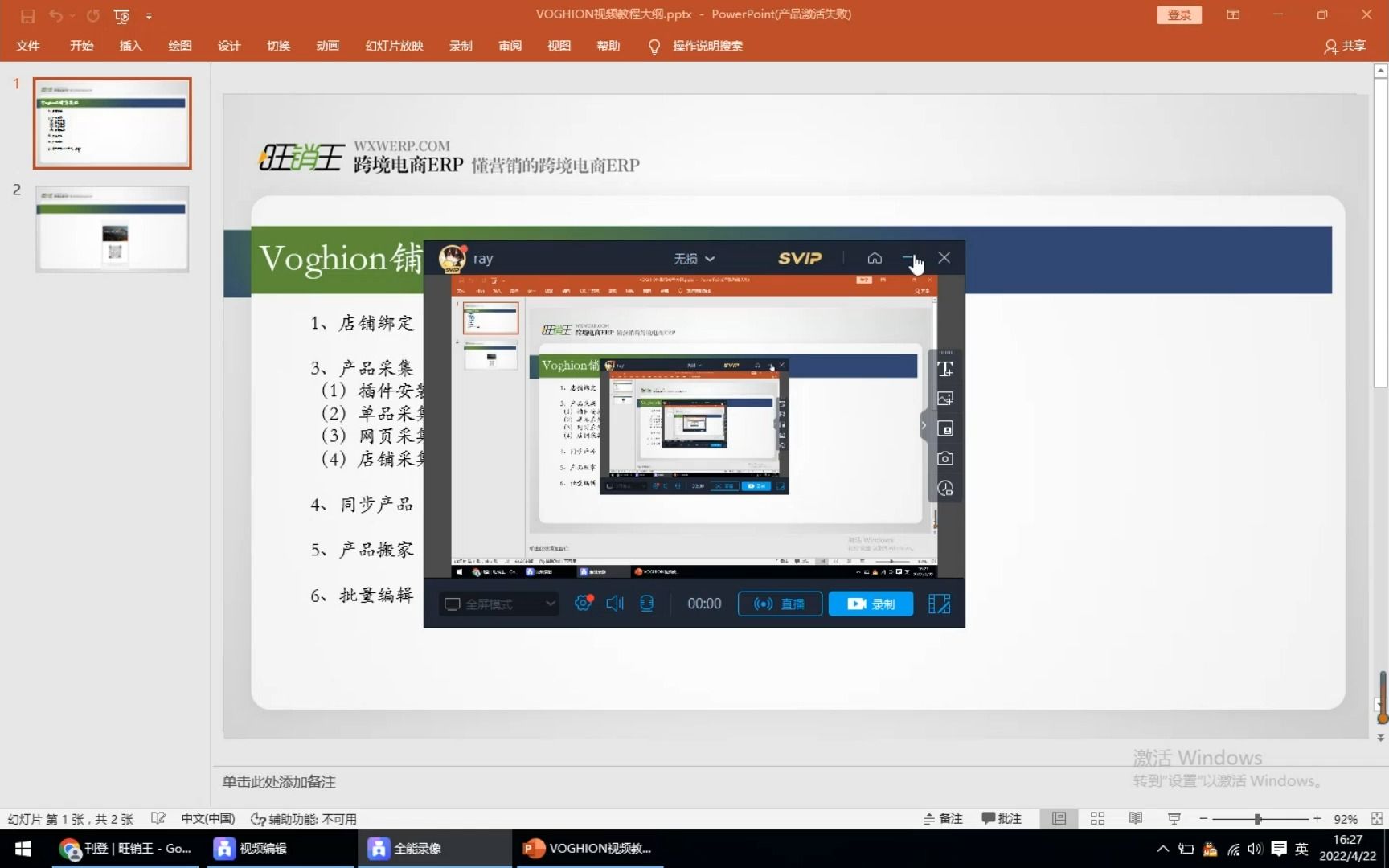Click the vertical scrollbar up arrow
The image size is (1389, 868).
(1381, 71)
